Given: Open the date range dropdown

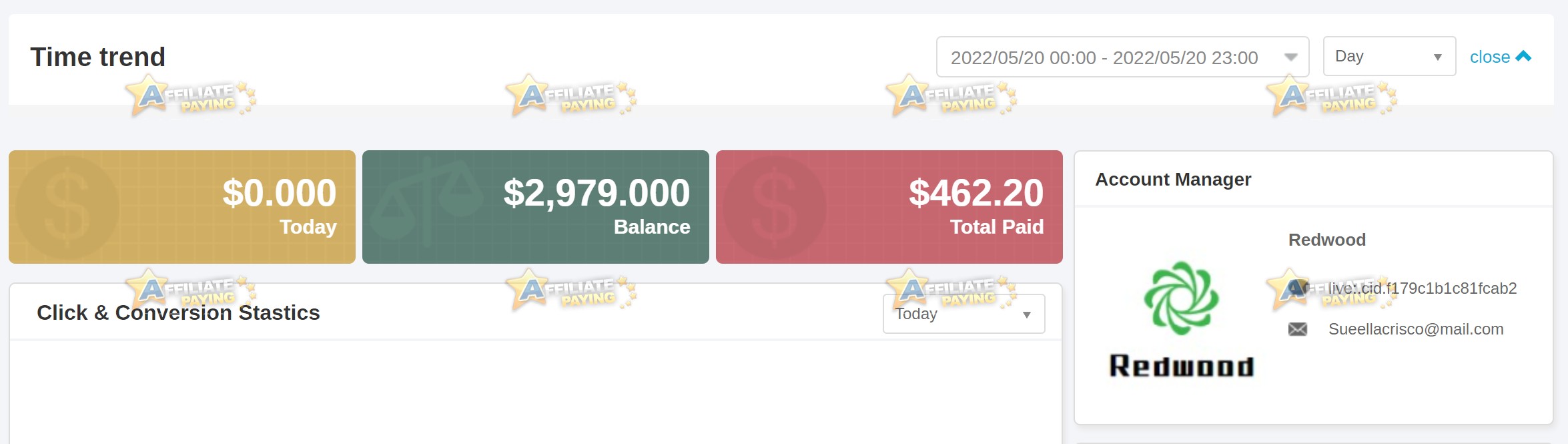Looking at the screenshot, I should pos(1122,57).
